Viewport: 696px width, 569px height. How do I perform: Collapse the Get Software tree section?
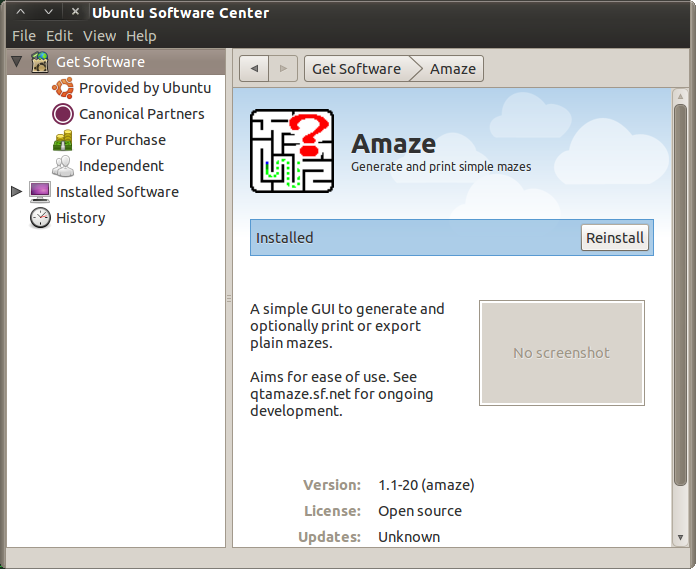[x=16, y=61]
